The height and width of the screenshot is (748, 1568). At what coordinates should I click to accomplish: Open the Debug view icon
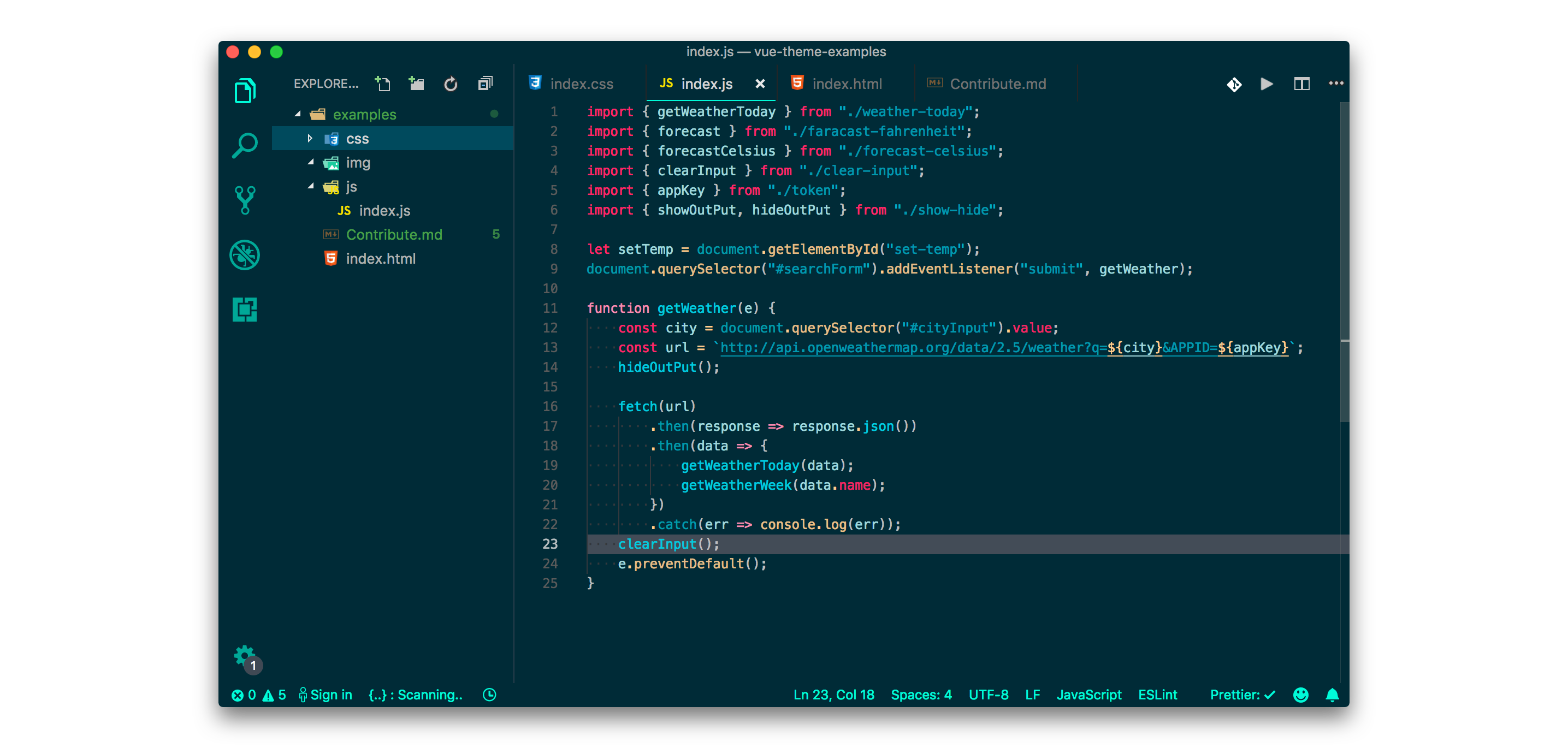(245, 255)
